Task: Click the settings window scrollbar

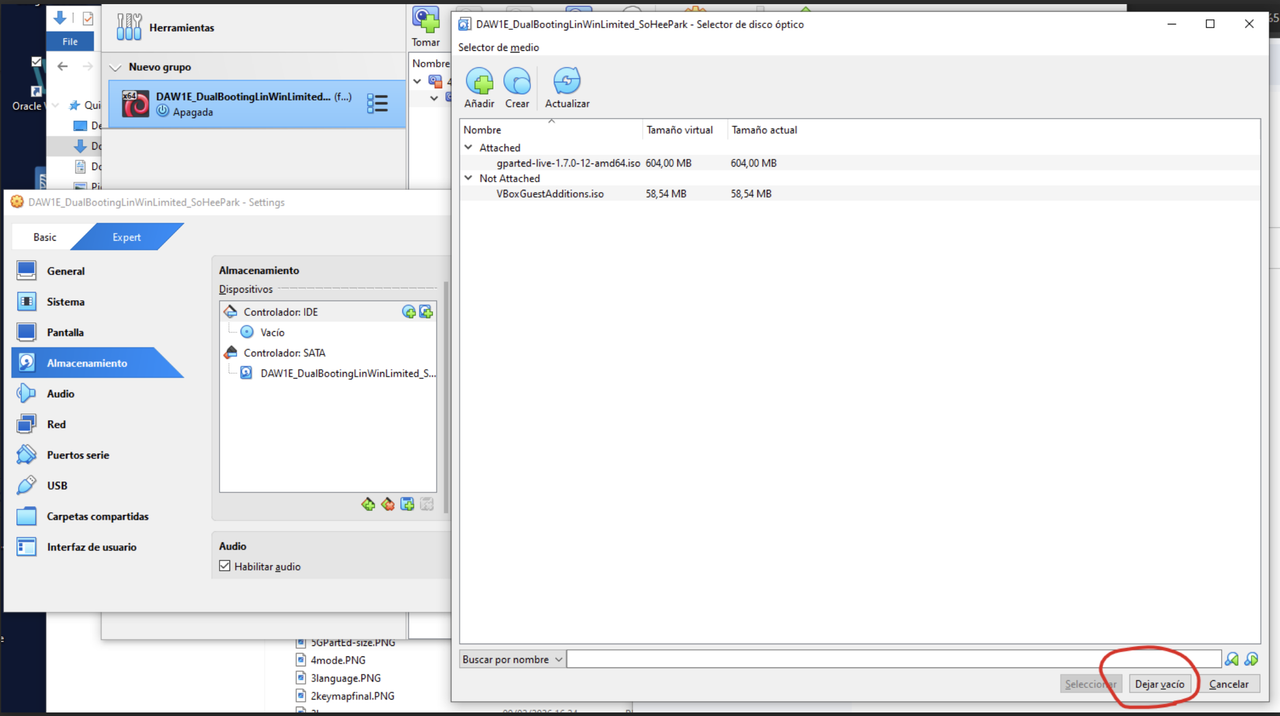Action: 446,396
